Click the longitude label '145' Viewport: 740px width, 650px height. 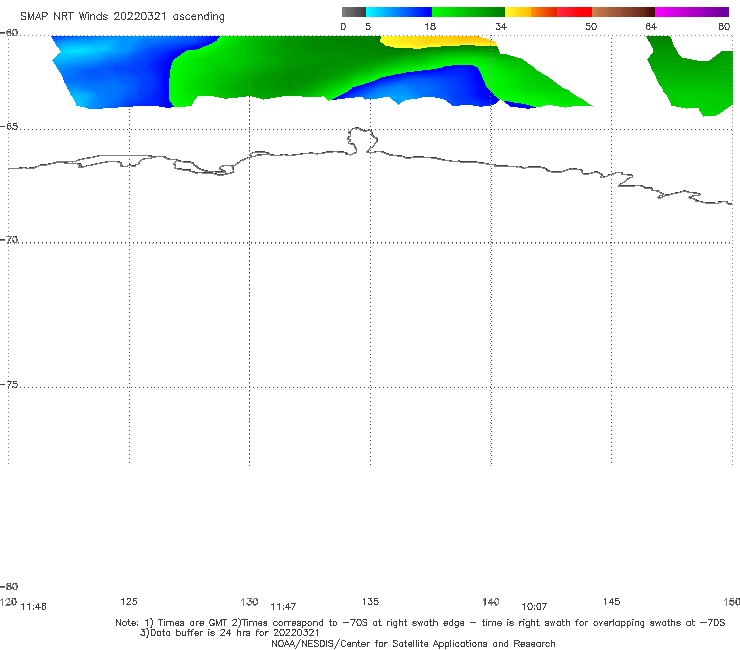pos(612,601)
